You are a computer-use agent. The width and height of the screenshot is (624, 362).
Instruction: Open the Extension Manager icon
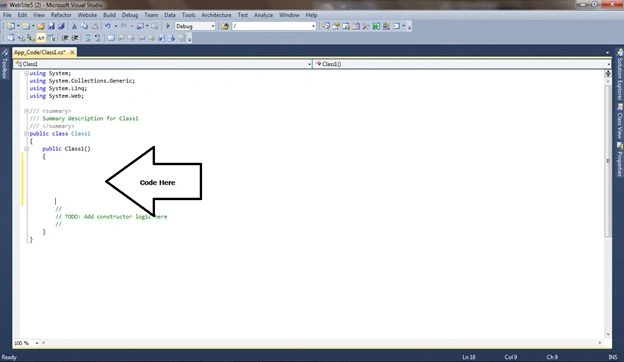(386, 26)
